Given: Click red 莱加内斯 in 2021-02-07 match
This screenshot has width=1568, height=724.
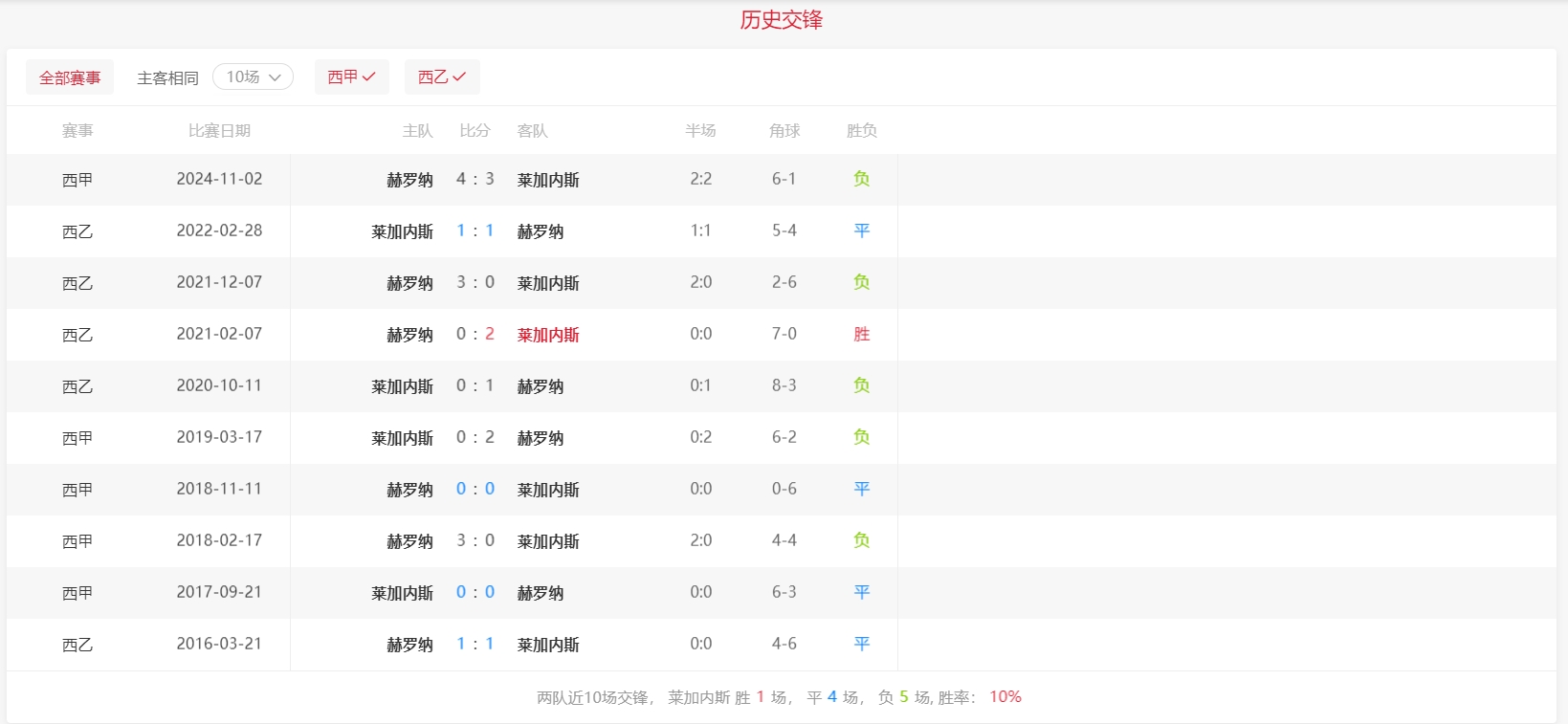Looking at the screenshot, I should click(x=548, y=335).
